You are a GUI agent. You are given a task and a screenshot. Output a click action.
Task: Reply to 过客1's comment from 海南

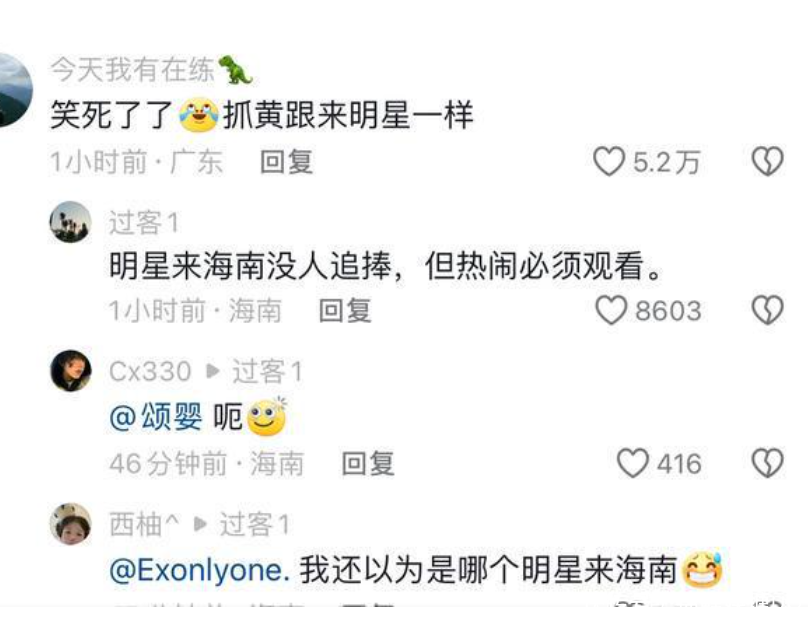pos(345,310)
